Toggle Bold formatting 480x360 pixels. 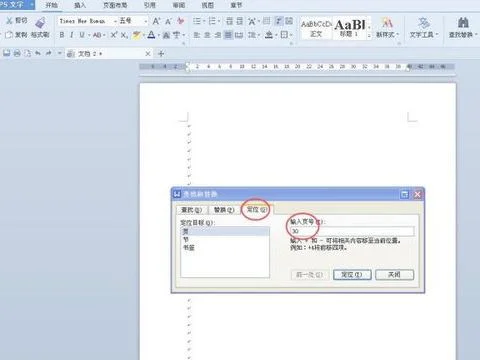[x=62, y=35]
